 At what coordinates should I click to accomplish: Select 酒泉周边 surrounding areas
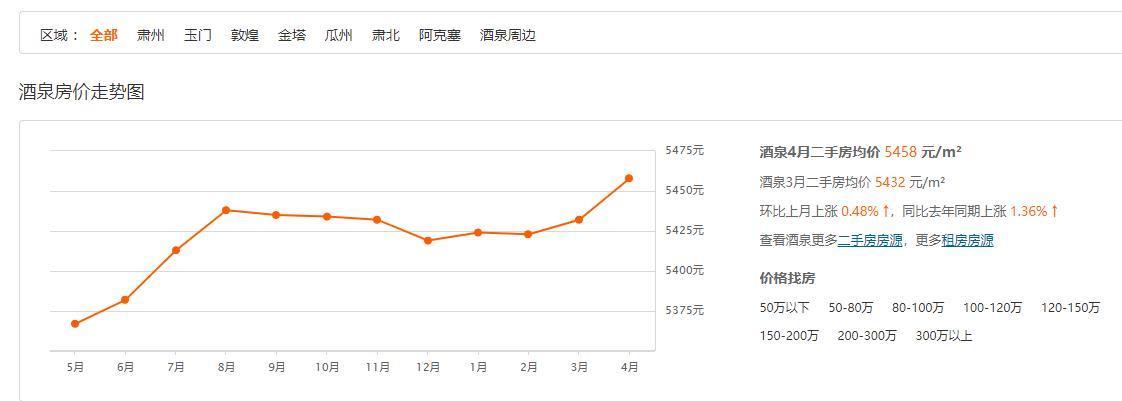[508, 35]
